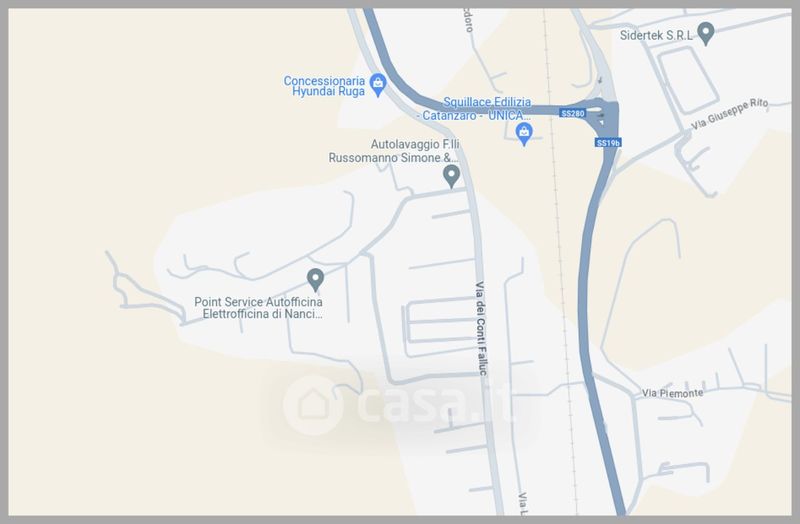Click the rectangular block near Sidertek
The height and width of the screenshot is (524, 800).
tap(688, 81)
